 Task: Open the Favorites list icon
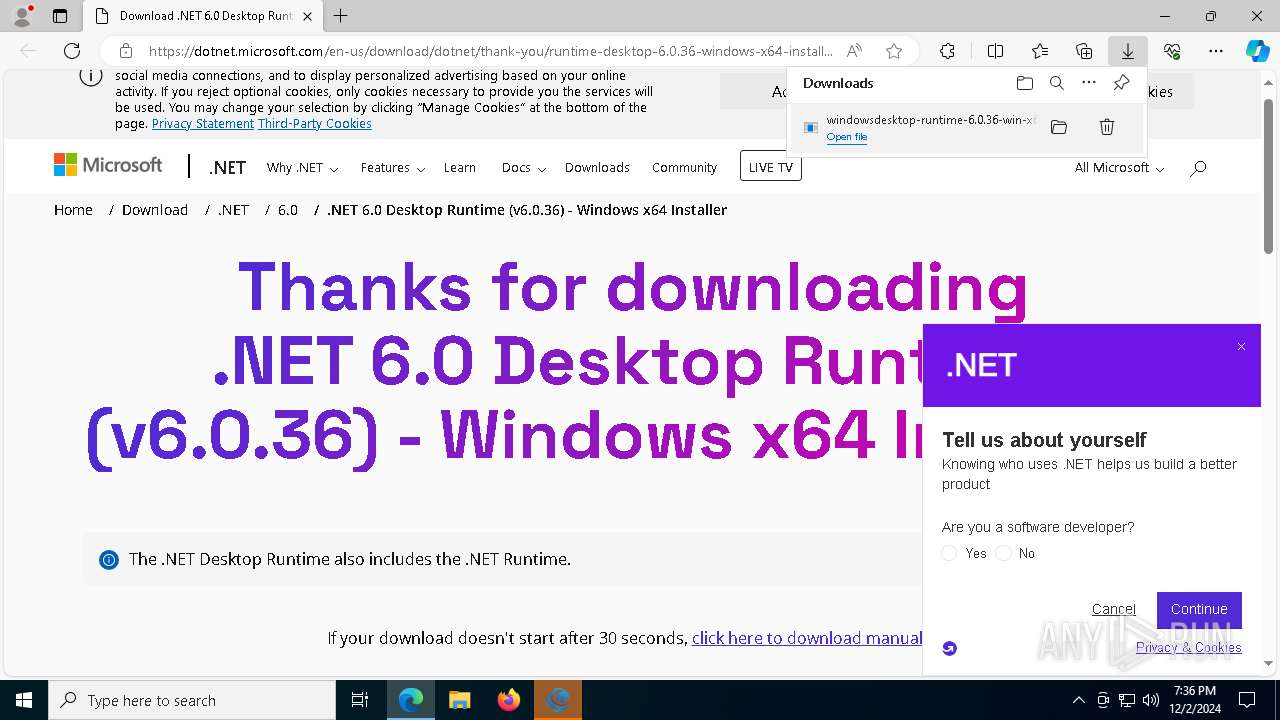[1040, 51]
